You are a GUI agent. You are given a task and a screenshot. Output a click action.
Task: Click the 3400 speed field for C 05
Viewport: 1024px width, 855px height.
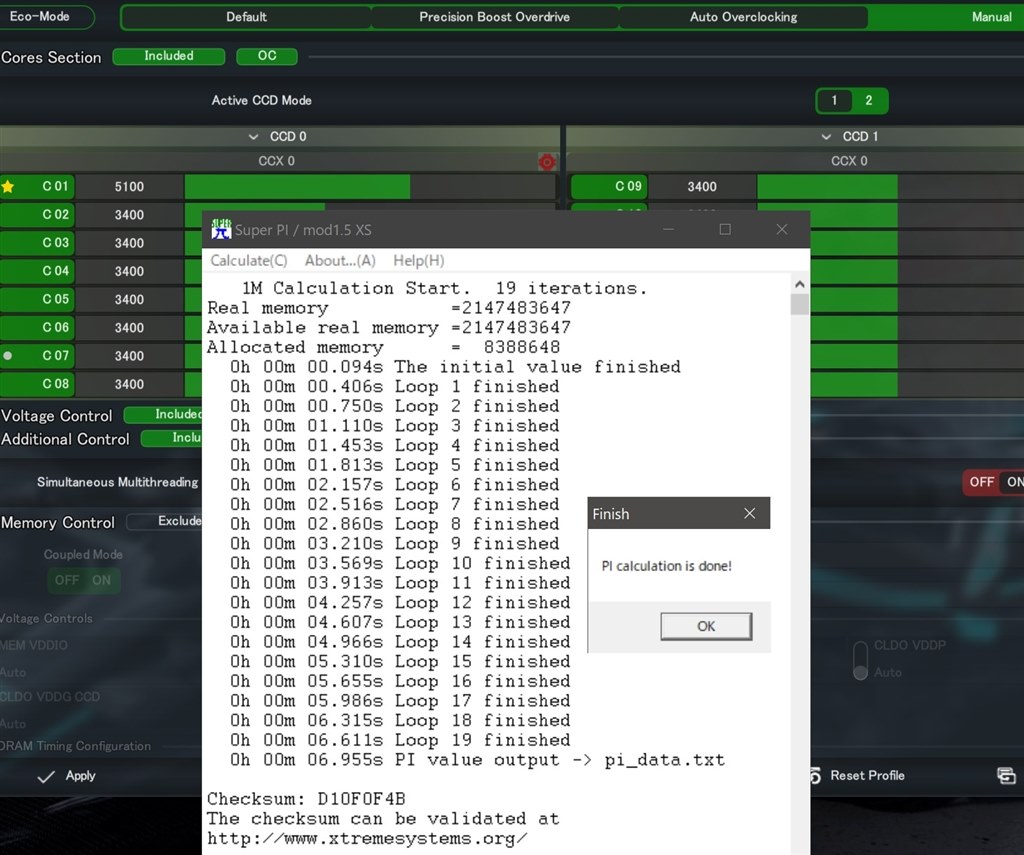pos(129,299)
